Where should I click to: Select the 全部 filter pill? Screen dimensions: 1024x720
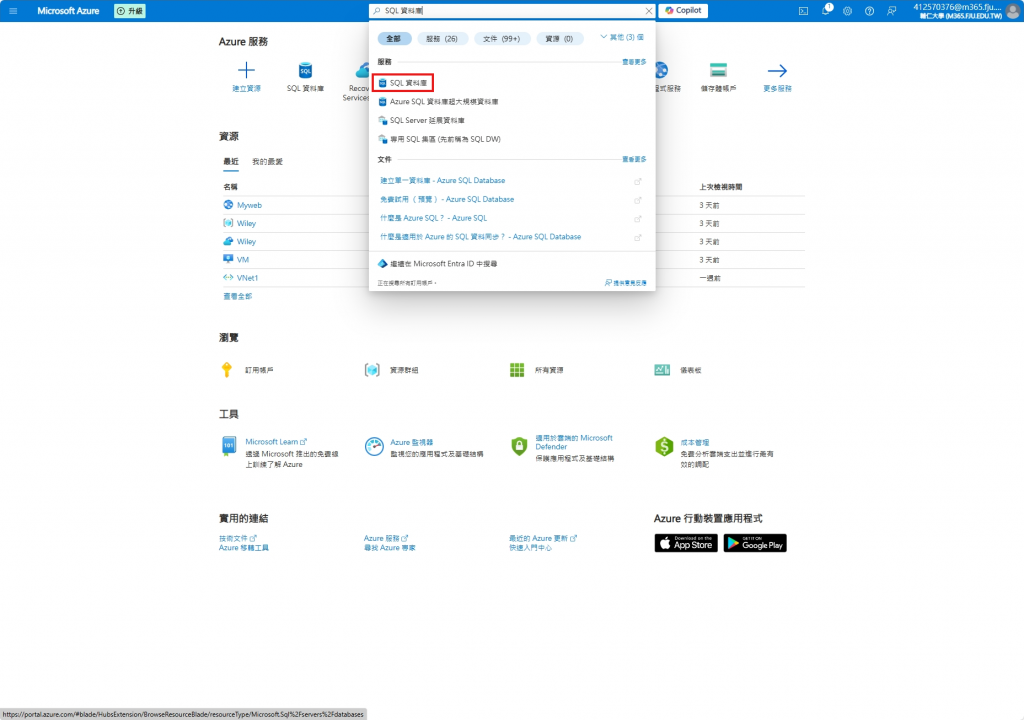[x=394, y=39]
